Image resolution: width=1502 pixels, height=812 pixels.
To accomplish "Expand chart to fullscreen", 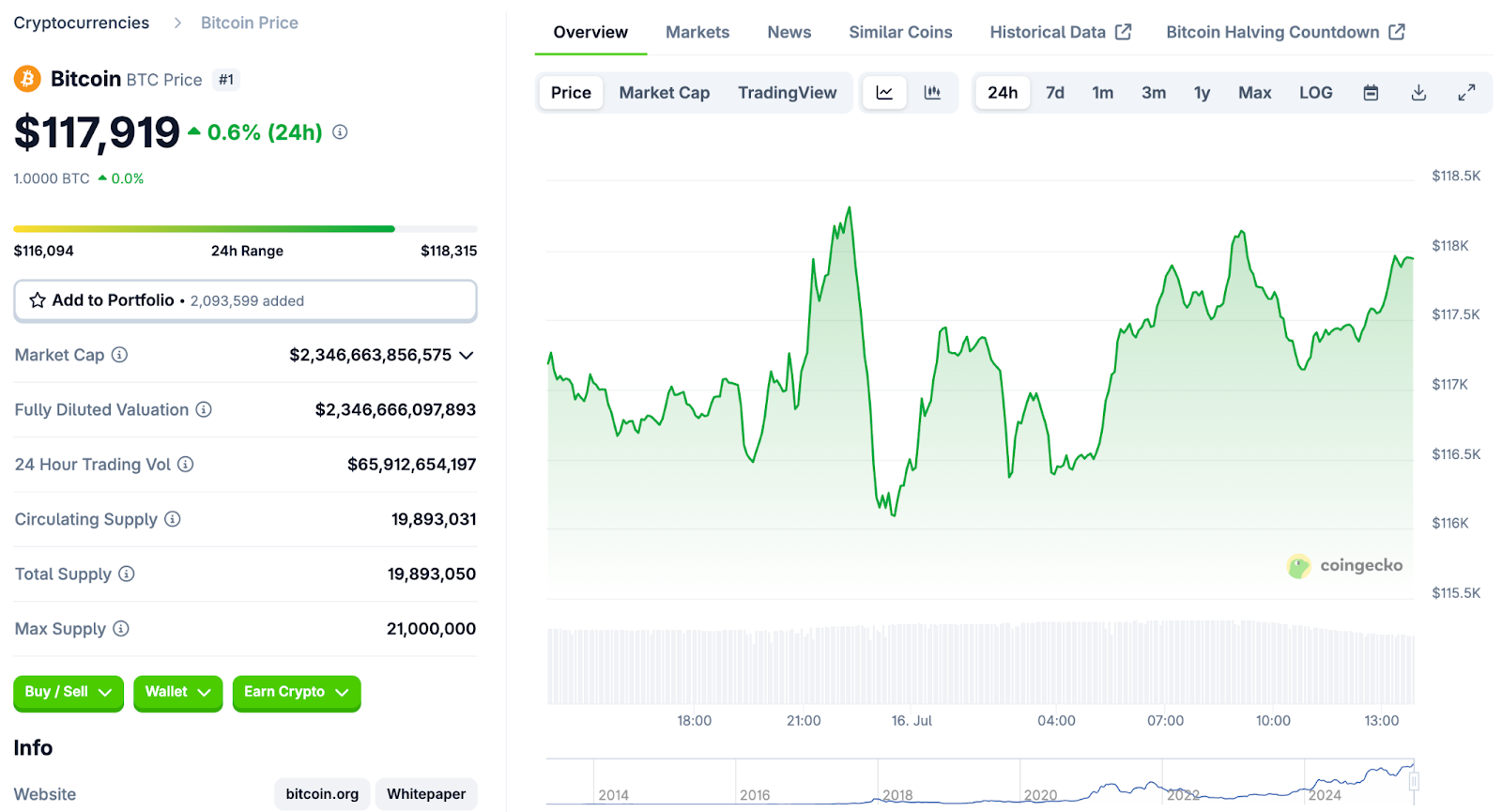I will point(1466,93).
